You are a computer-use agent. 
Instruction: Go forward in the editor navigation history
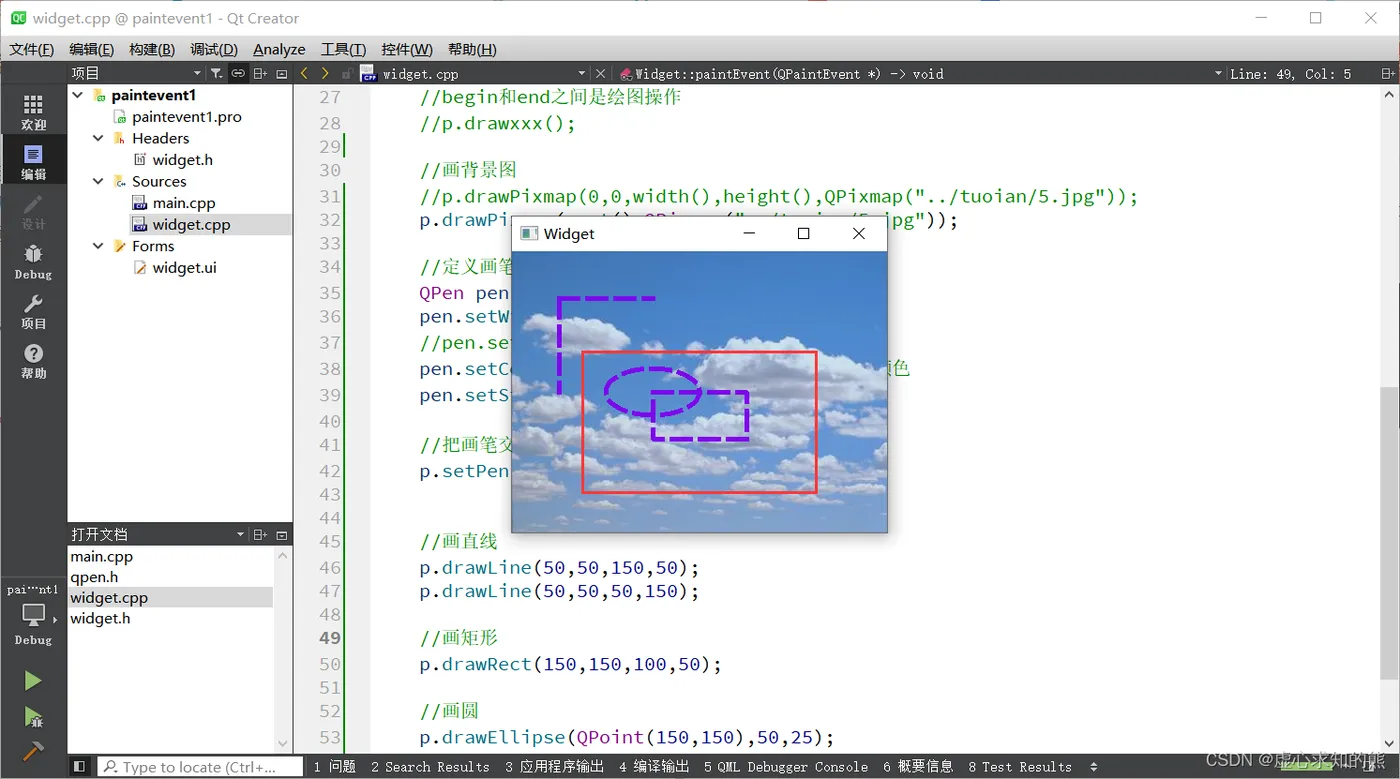[x=325, y=73]
